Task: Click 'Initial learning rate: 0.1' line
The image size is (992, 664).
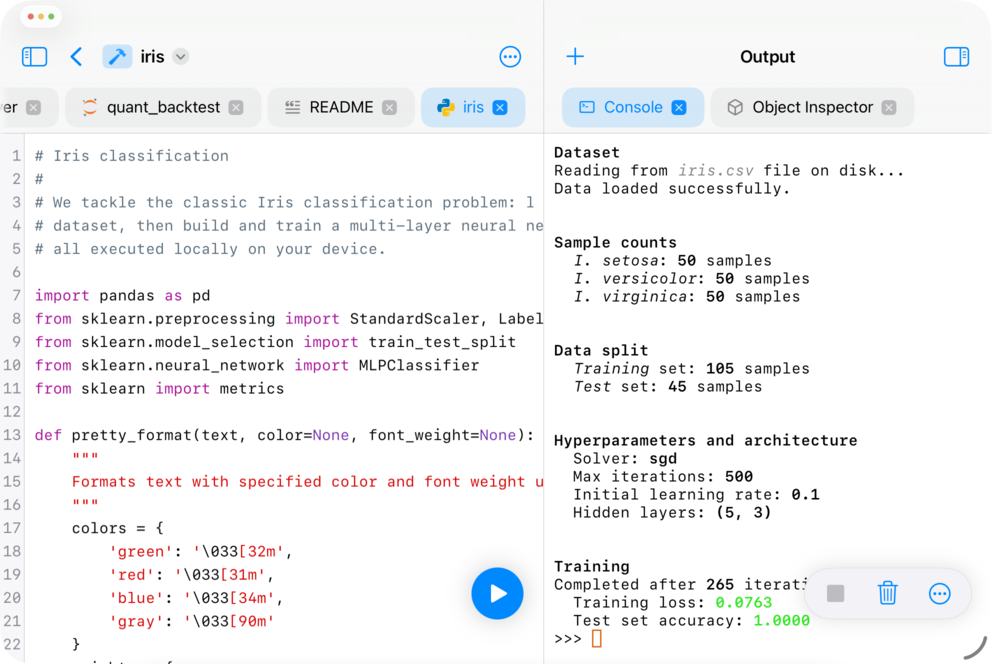Action: (696, 495)
